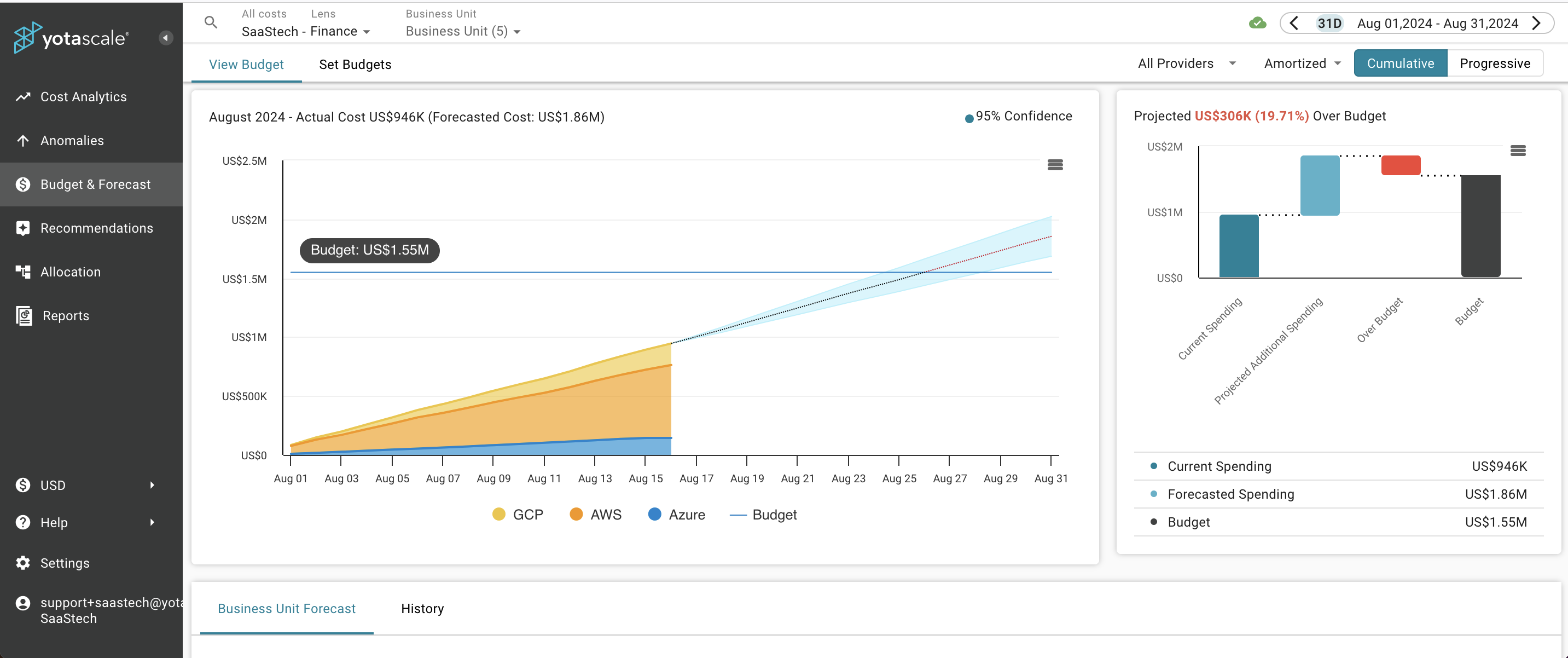Select the History tab
Screen dimensions: 1568x658
pyautogui.click(x=422, y=609)
